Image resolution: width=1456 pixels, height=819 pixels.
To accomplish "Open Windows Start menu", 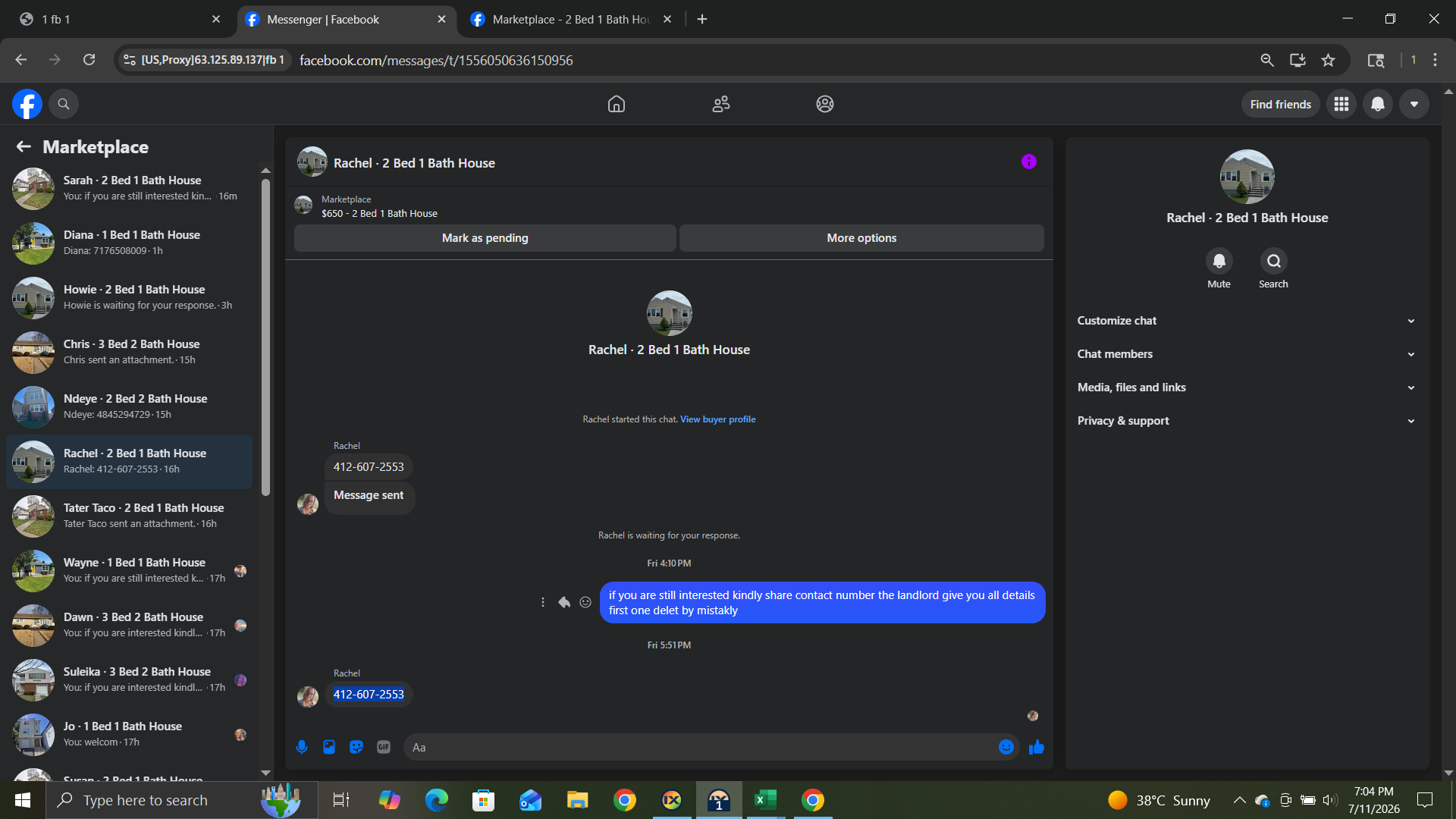I will click(23, 800).
